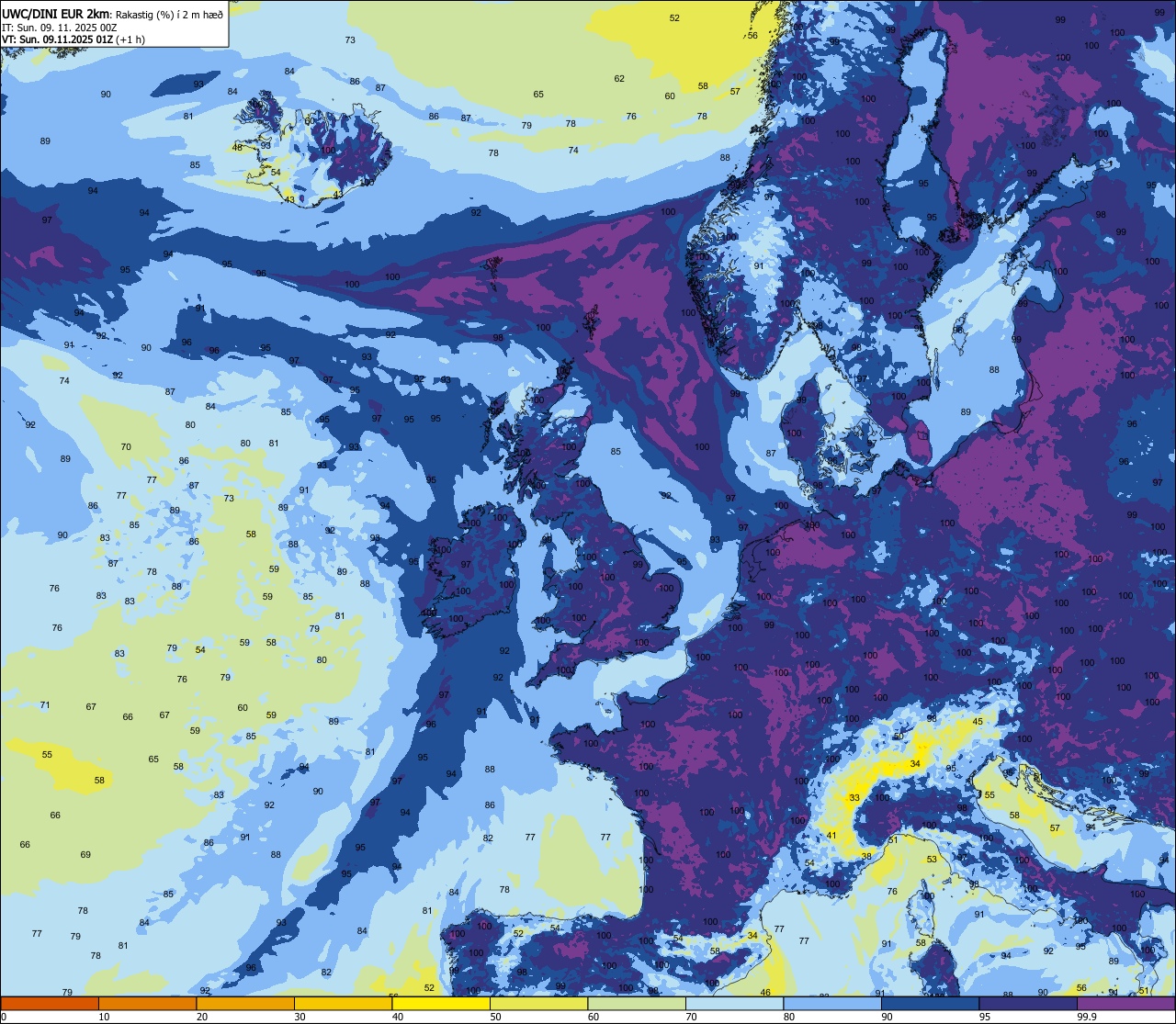This screenshot has width=1176, height=1024.
Task: Click the map value "33" in yellow area
Action: tap(854, 798)
